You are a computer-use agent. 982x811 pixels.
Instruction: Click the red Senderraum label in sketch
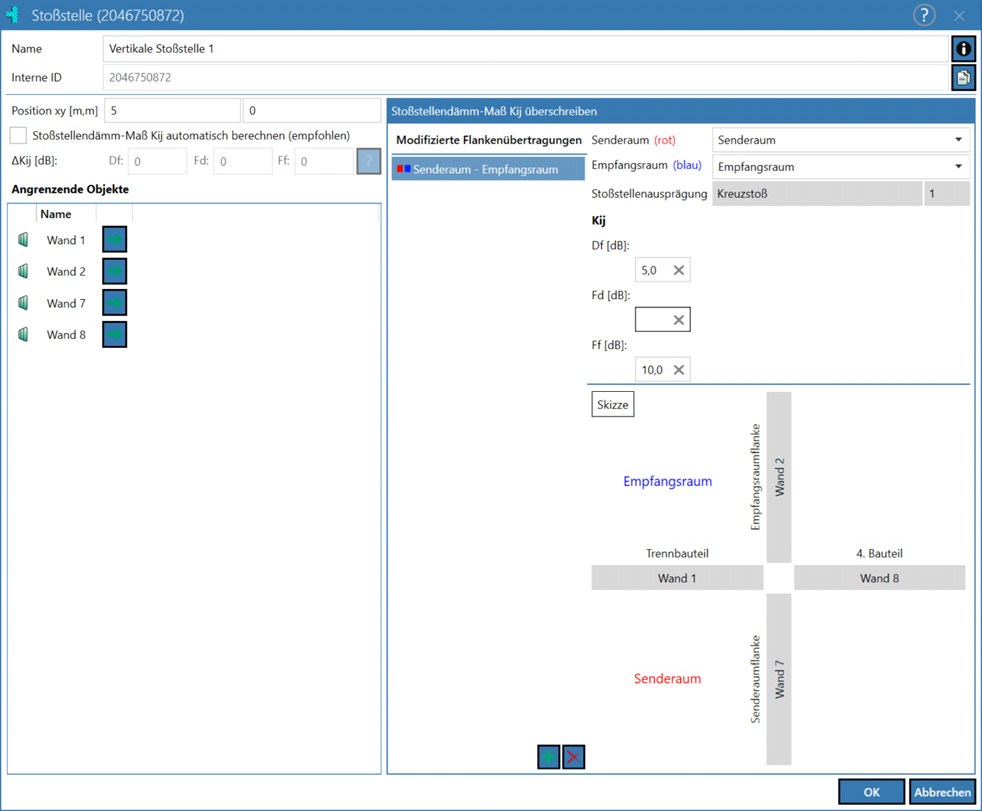(x=668, y=678)
